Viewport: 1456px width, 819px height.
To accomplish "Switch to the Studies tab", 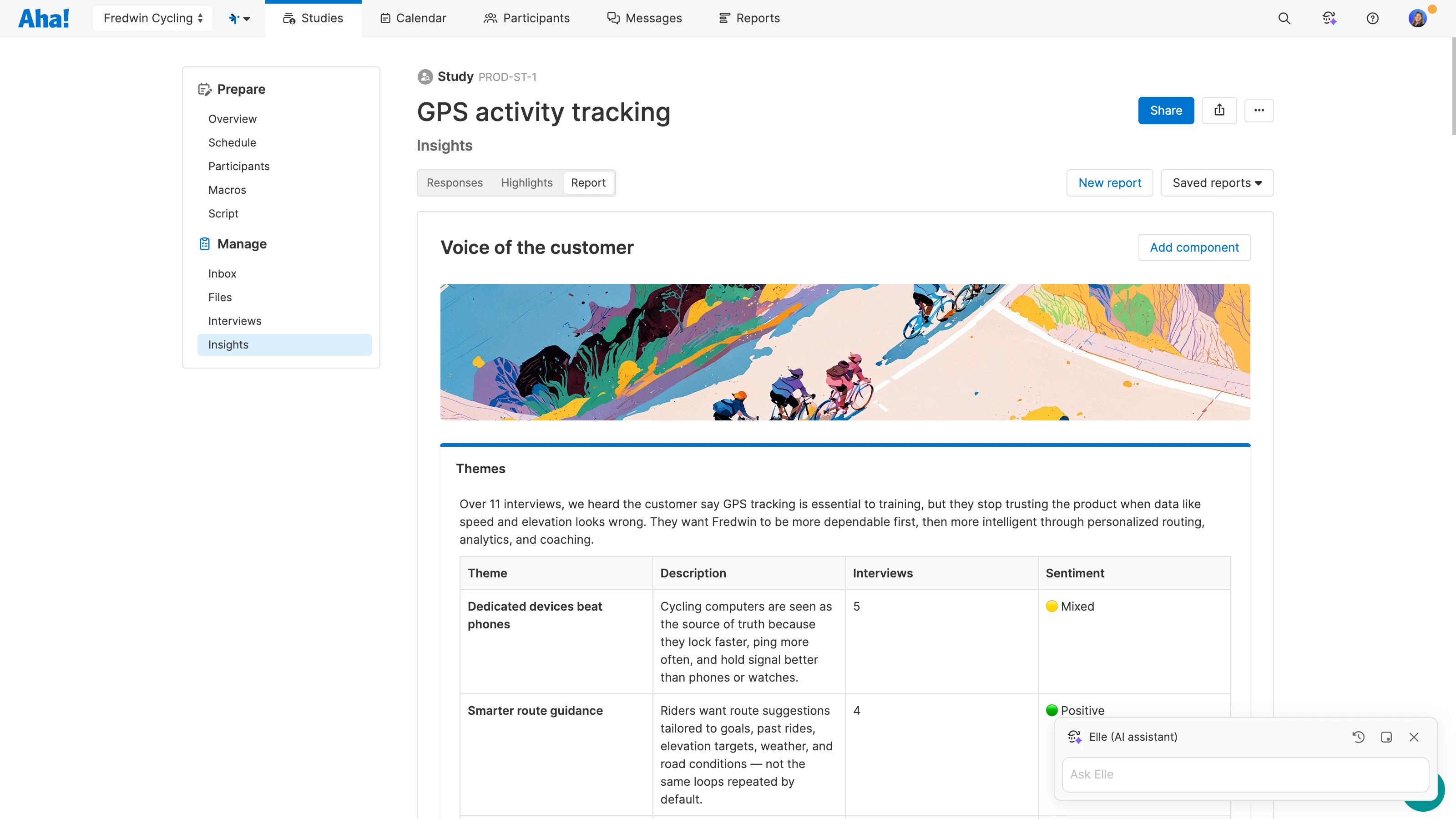I will point(313,18).
